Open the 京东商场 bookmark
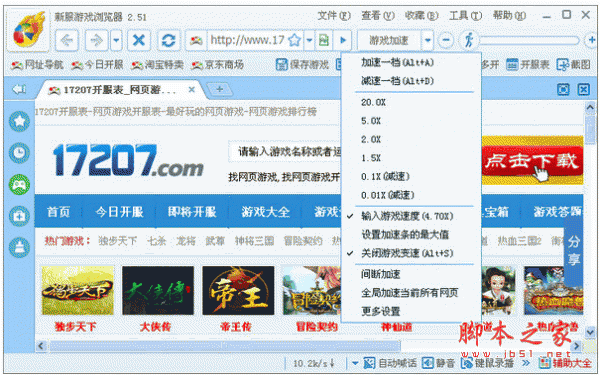Viewport: 600px width, 375px height. tap(217, 65)
